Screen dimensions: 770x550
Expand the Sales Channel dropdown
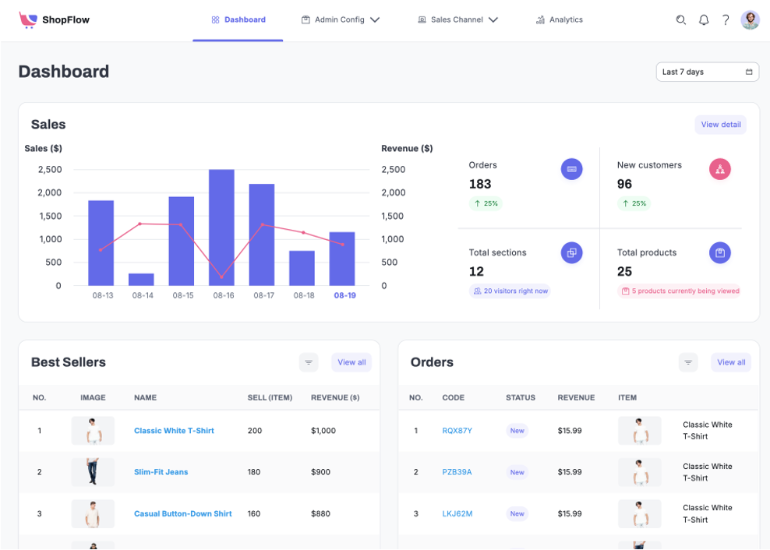[x=458, y=20]
